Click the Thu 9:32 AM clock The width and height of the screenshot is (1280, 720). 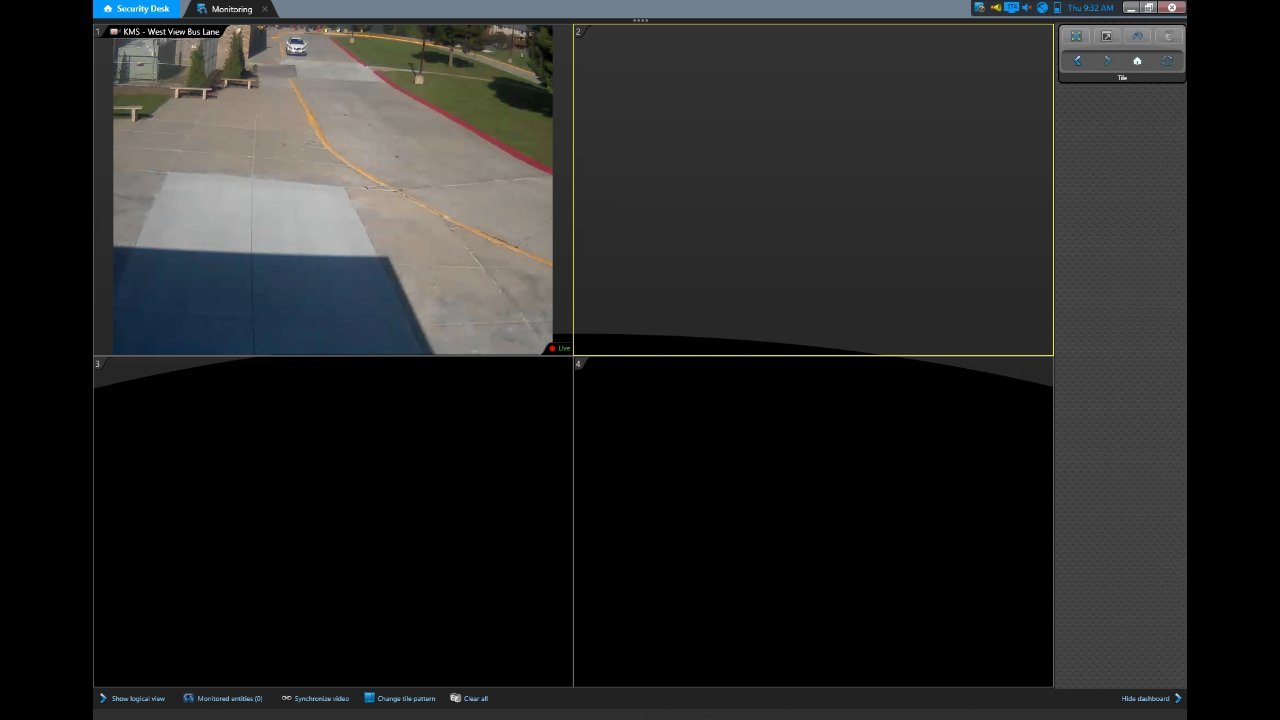coord(1090,8)
